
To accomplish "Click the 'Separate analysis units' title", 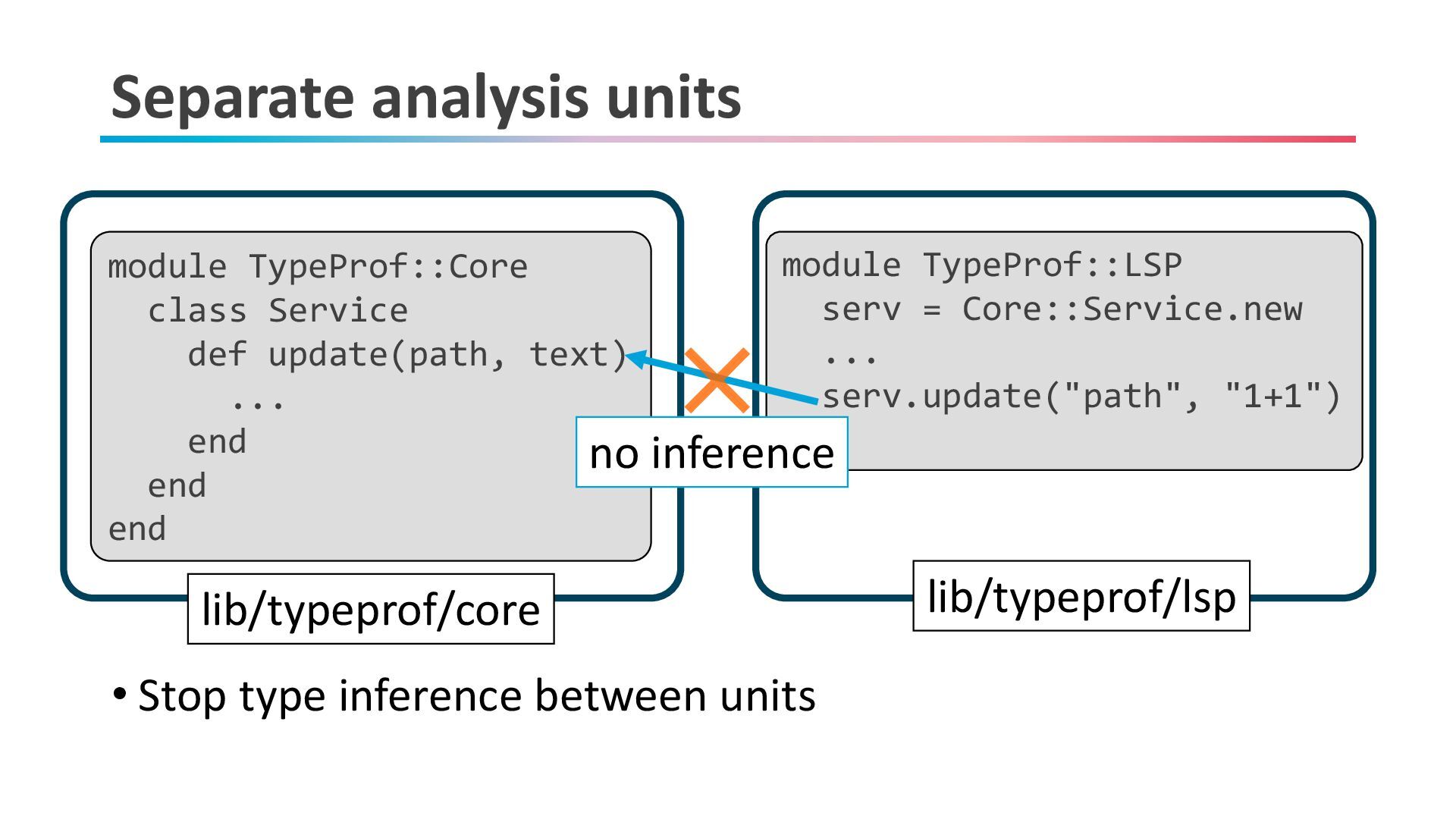I will tap(425, 97).
